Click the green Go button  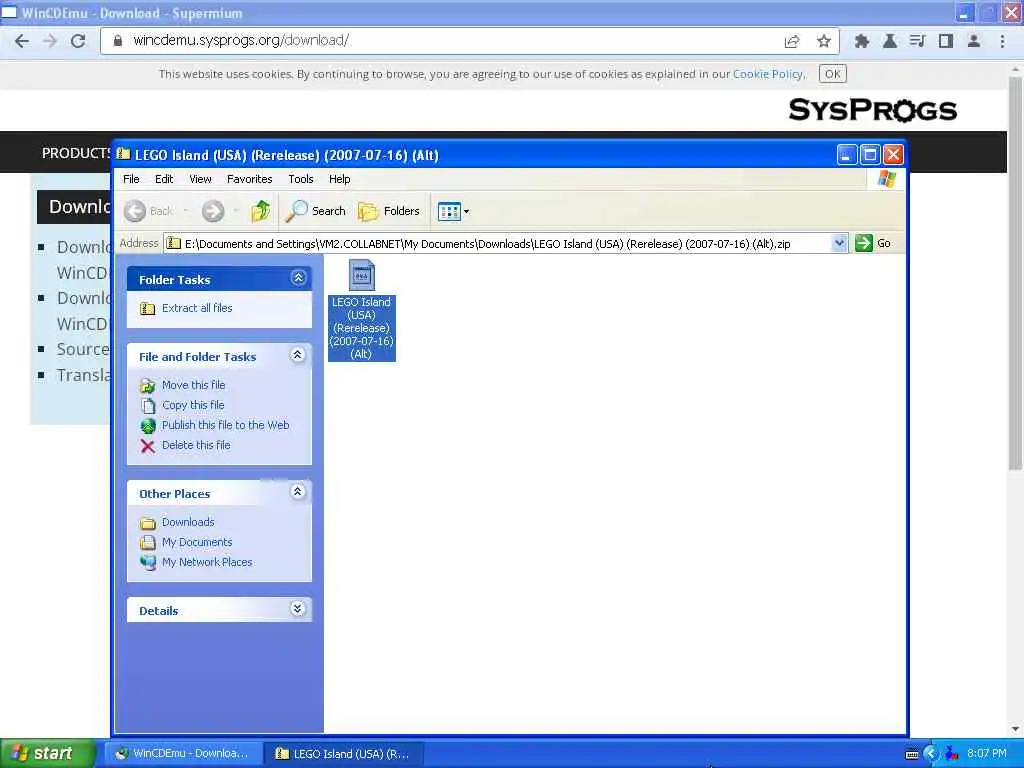click(x=874, y=243)
